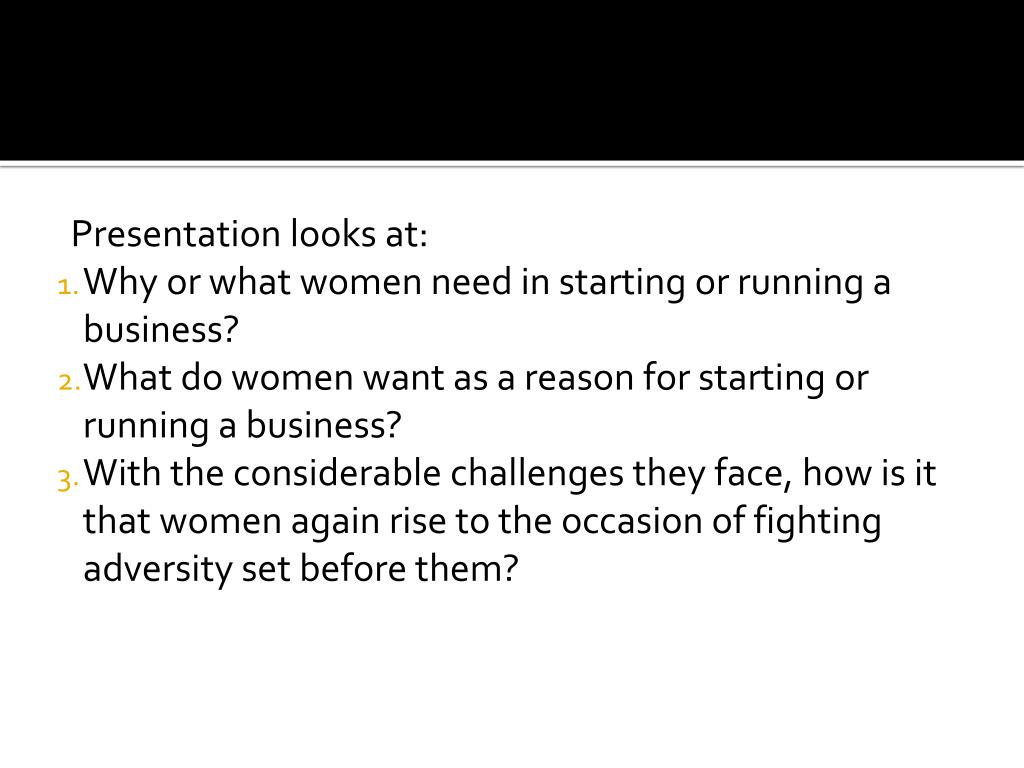1024x768 pixels.
Task: Select the orange list number 3
Action: [68, 480]
